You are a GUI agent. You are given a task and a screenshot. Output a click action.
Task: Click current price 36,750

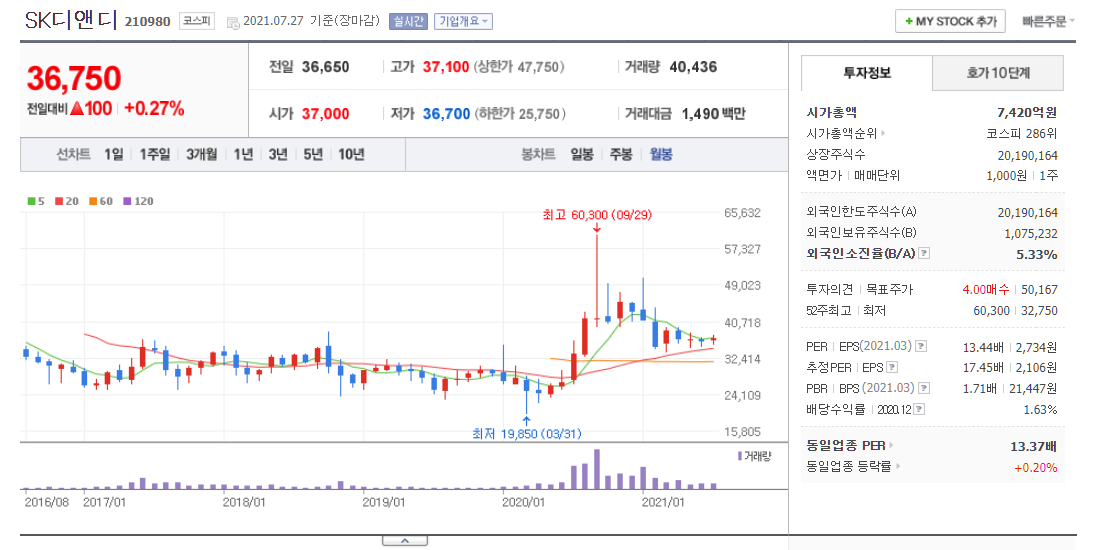click(74, 79)
